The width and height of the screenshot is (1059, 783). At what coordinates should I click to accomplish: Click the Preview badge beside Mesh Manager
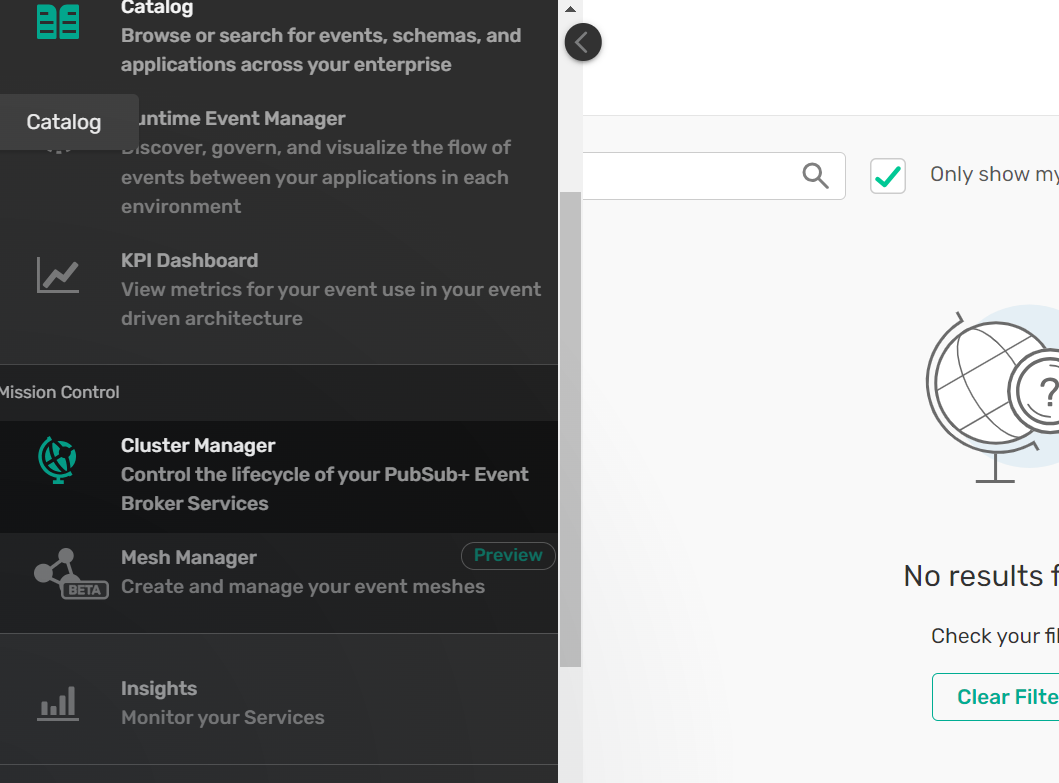click(508, 556)
